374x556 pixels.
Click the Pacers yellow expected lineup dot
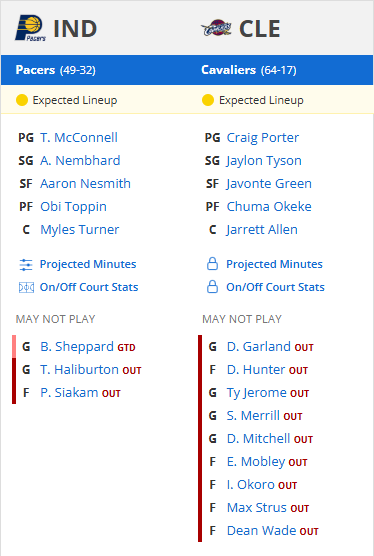(22, 100)
